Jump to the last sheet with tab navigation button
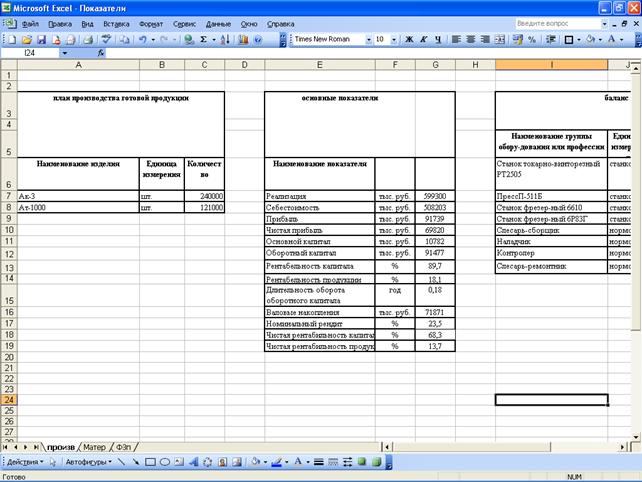Screen dimensions: 642x482 click(36, 447)
